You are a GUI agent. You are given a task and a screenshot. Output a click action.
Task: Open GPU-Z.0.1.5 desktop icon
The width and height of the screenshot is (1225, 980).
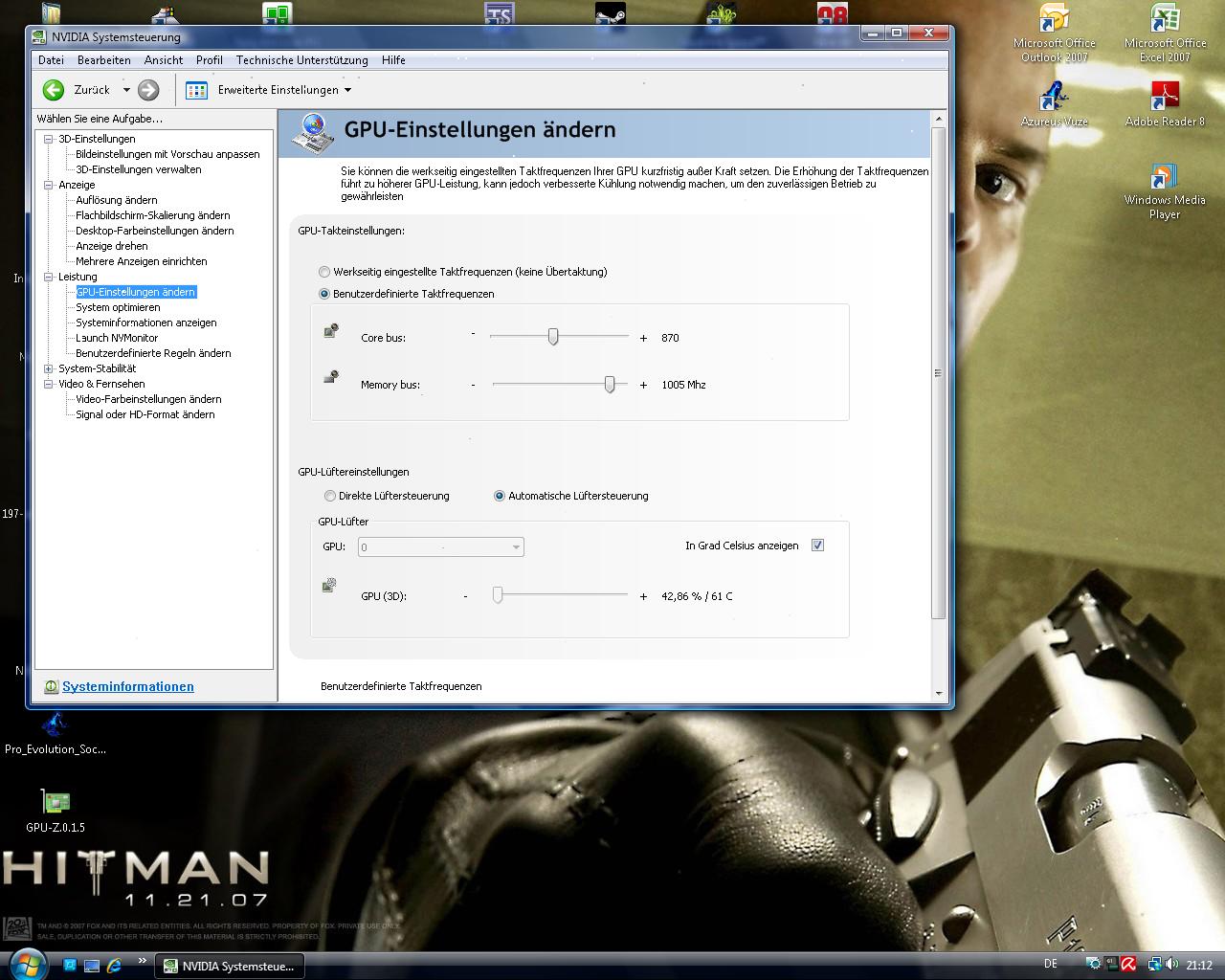pyautogui.click(x=56, y=810)
